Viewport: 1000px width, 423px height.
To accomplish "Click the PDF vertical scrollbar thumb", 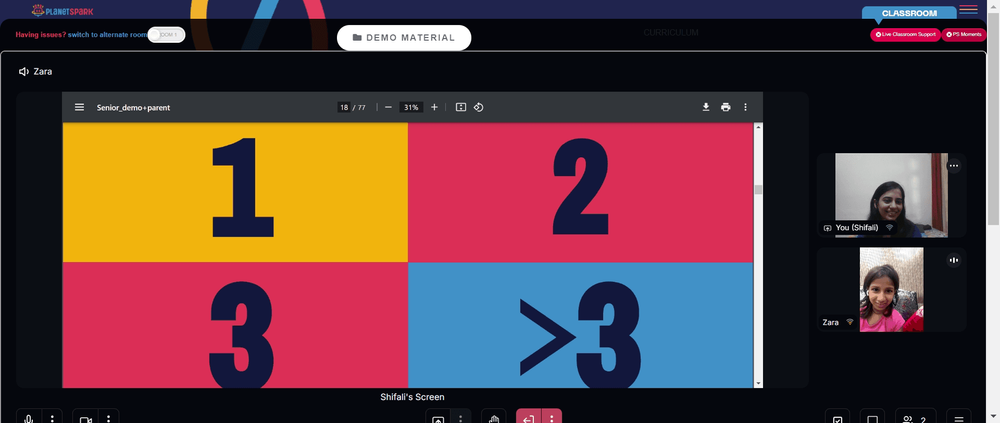I will [x=758, y=189].
